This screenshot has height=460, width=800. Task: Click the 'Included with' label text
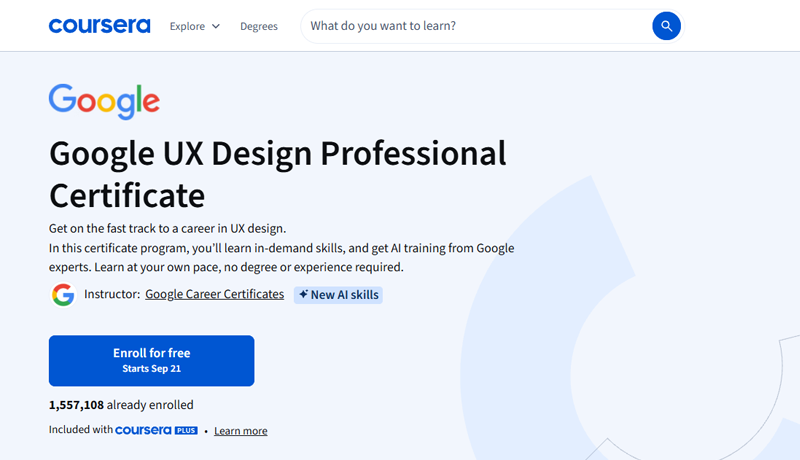tap(81, 430)
